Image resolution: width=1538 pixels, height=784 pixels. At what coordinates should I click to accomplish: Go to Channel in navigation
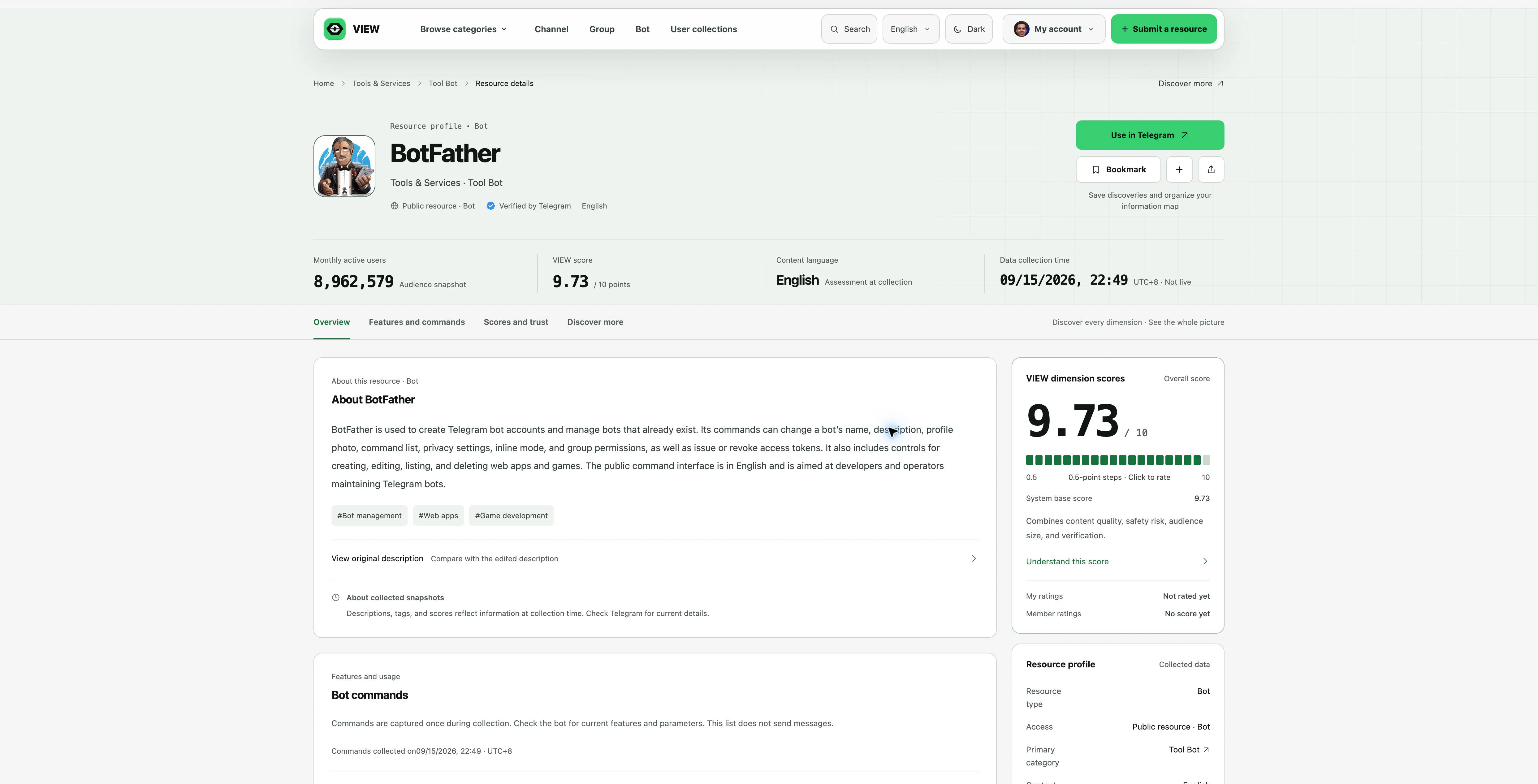[x=551, y=29]
